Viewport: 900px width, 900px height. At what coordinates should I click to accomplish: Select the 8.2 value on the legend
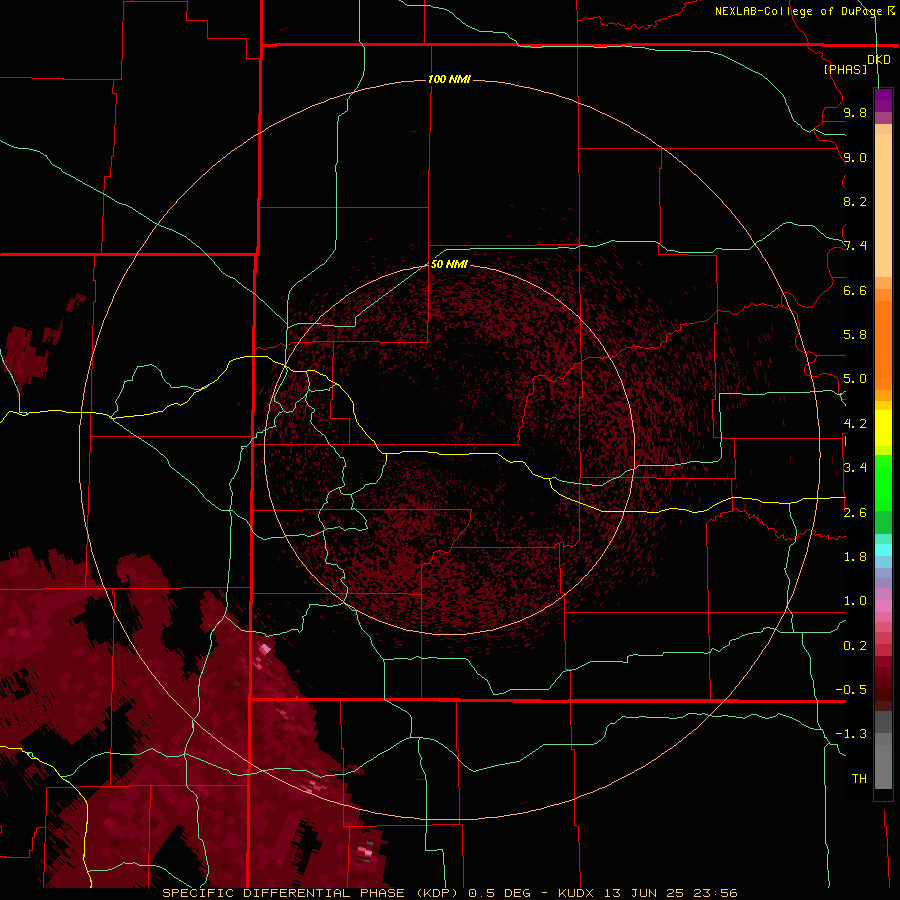click(855, 201)
